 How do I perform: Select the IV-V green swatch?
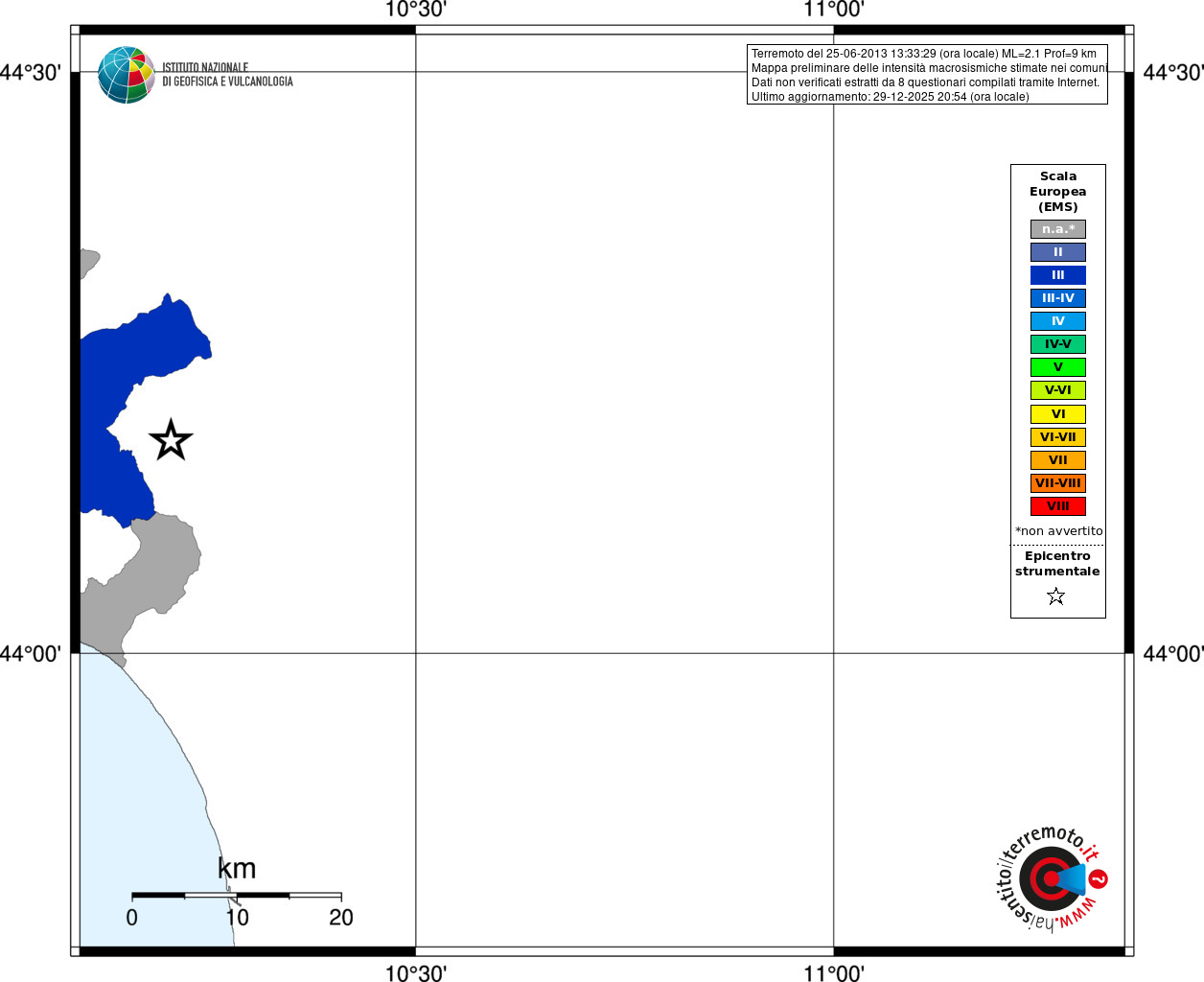click(x=1058, y=344)
